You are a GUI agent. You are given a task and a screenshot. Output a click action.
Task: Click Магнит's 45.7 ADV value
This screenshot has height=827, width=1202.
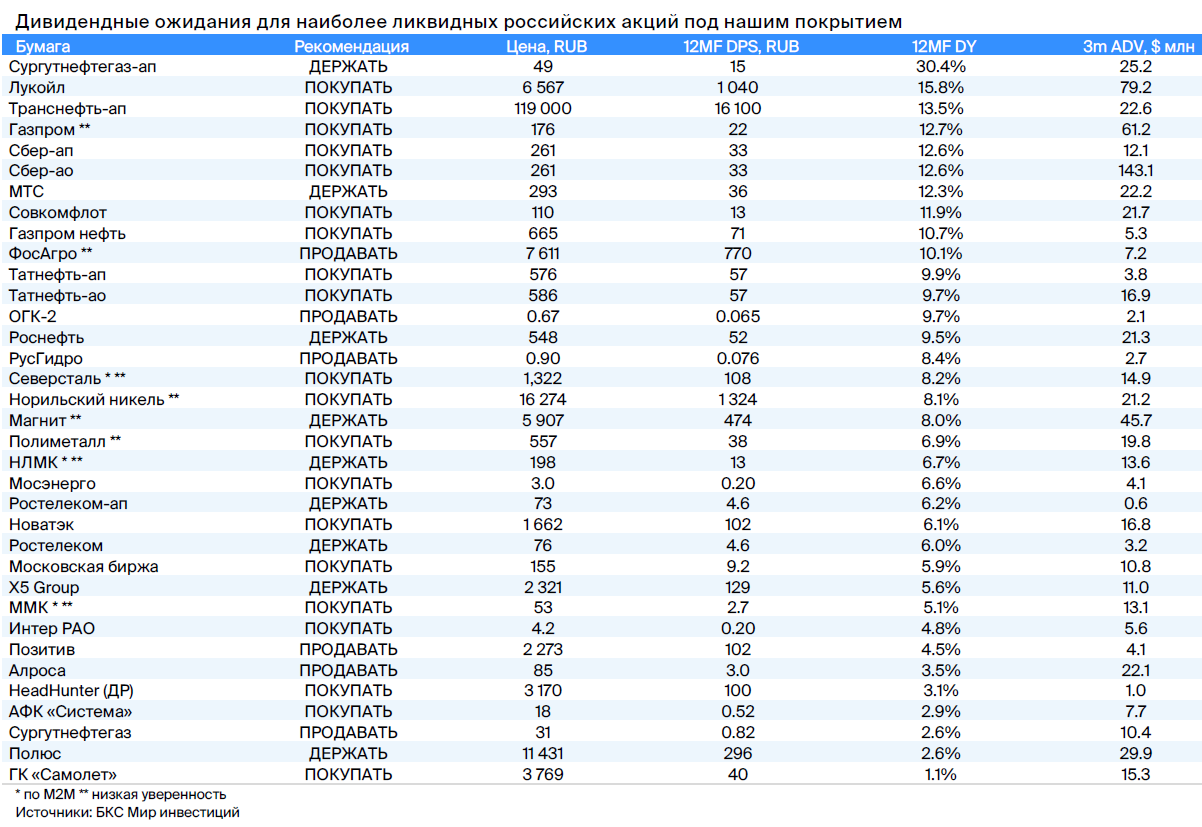coord(1135,421)
